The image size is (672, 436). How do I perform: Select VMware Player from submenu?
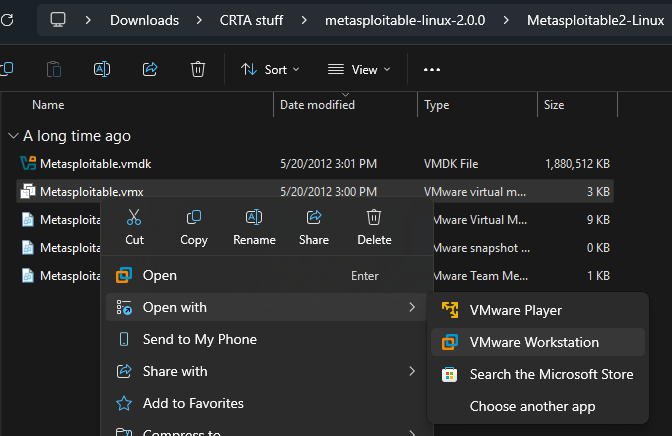[x=515, y=310]
